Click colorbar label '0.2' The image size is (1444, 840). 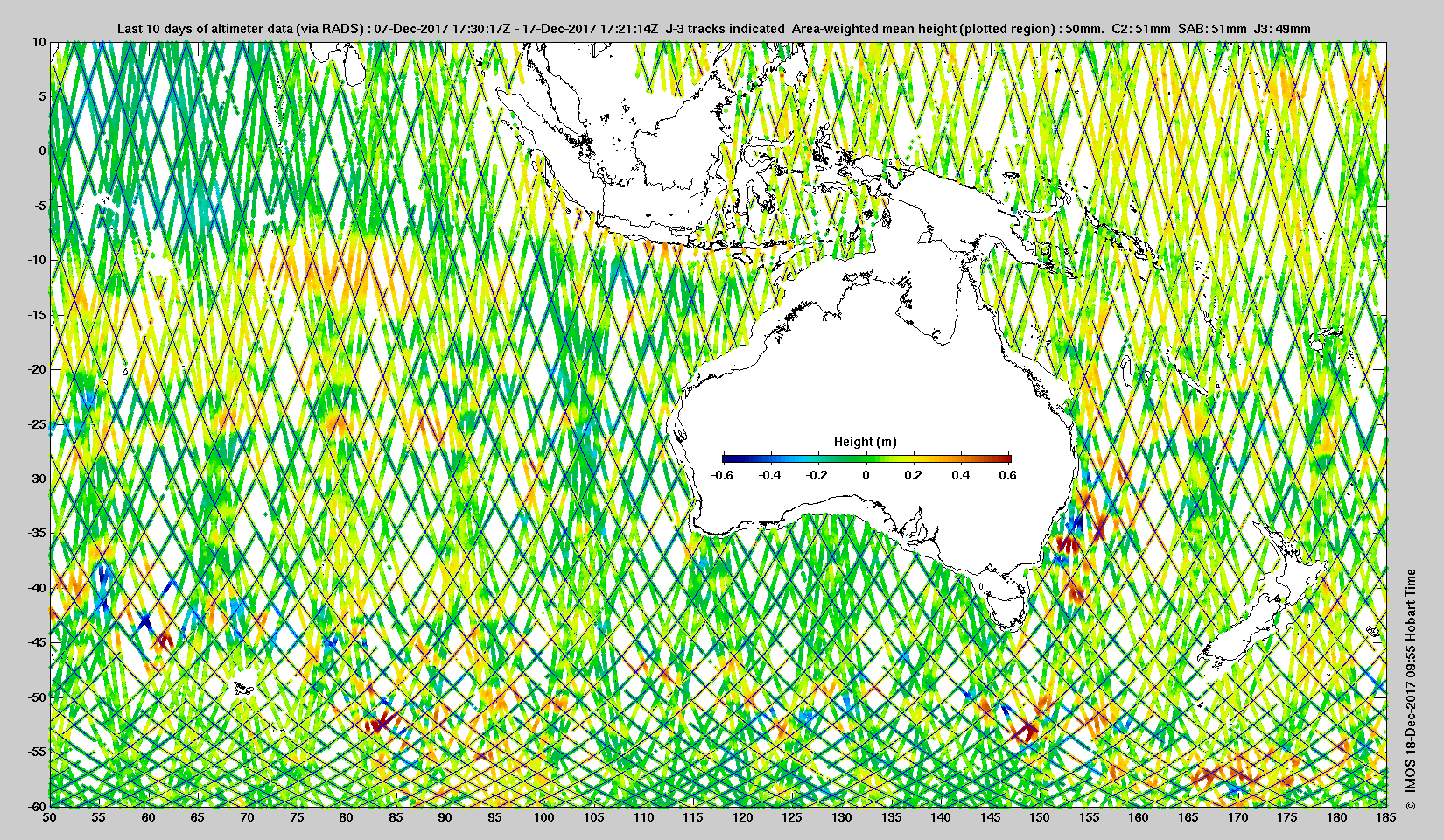[x=913, y=475]
